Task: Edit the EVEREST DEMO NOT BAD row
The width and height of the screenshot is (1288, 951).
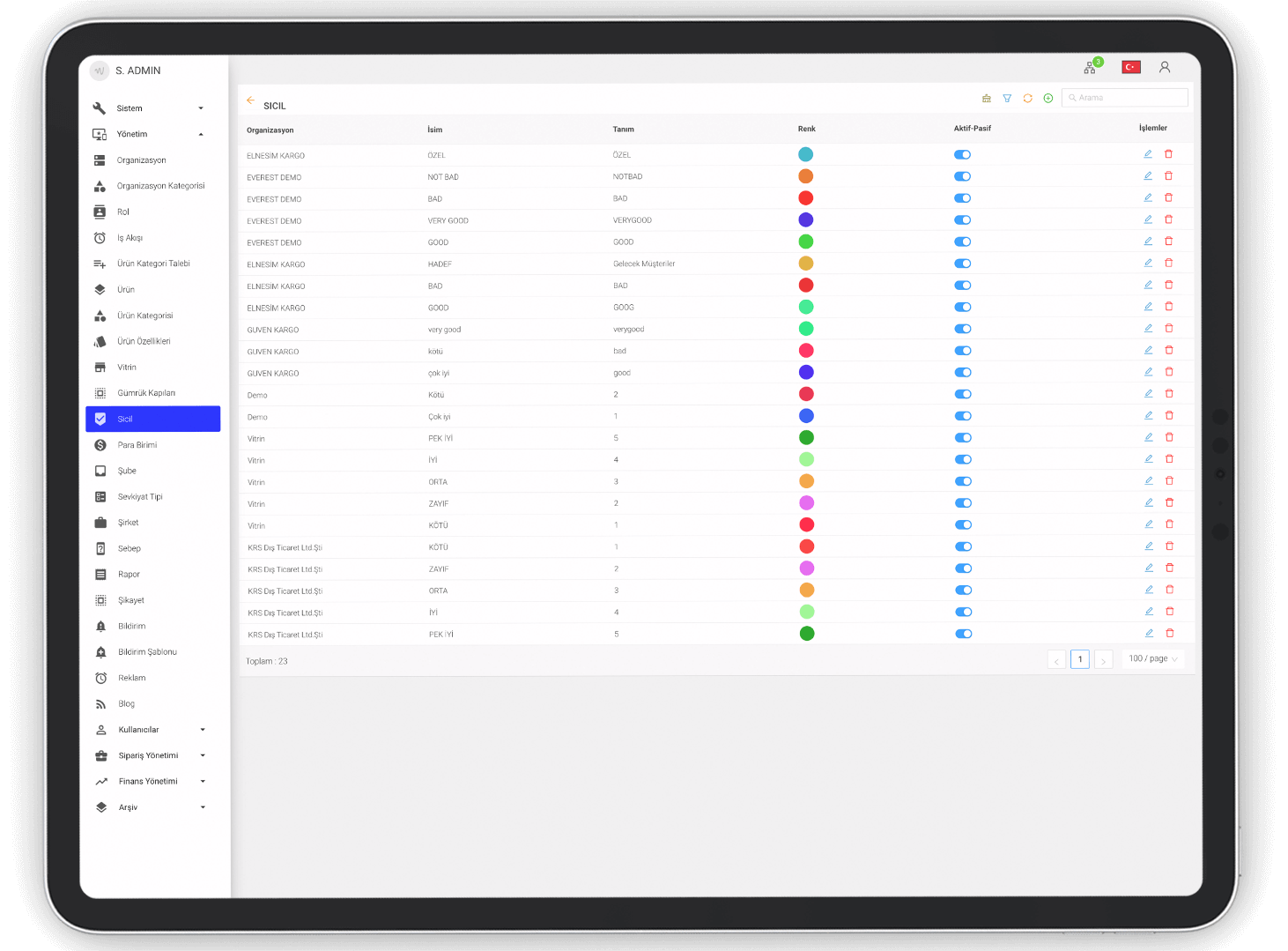Action: (1148, 176)
